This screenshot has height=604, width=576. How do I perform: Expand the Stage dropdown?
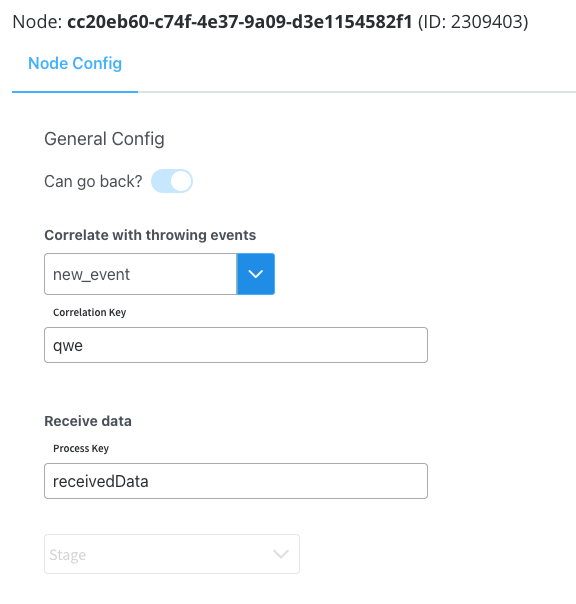tap(172, 554)
